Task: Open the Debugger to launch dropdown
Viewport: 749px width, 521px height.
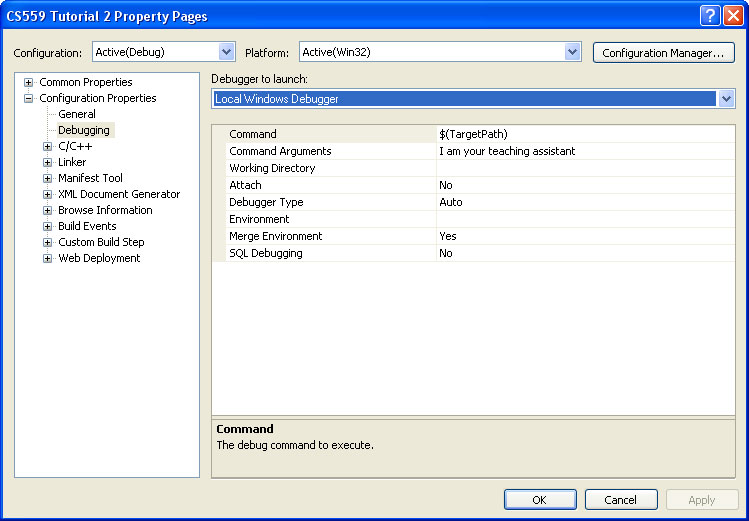Action: click(726, 99)
